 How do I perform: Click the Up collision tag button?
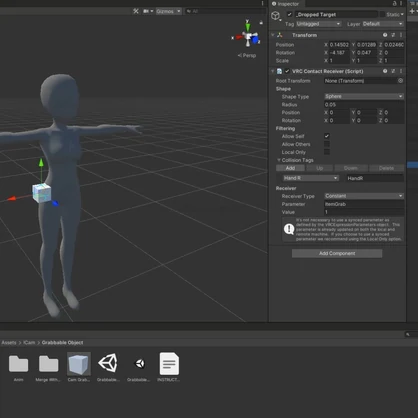tap(319, 168)
